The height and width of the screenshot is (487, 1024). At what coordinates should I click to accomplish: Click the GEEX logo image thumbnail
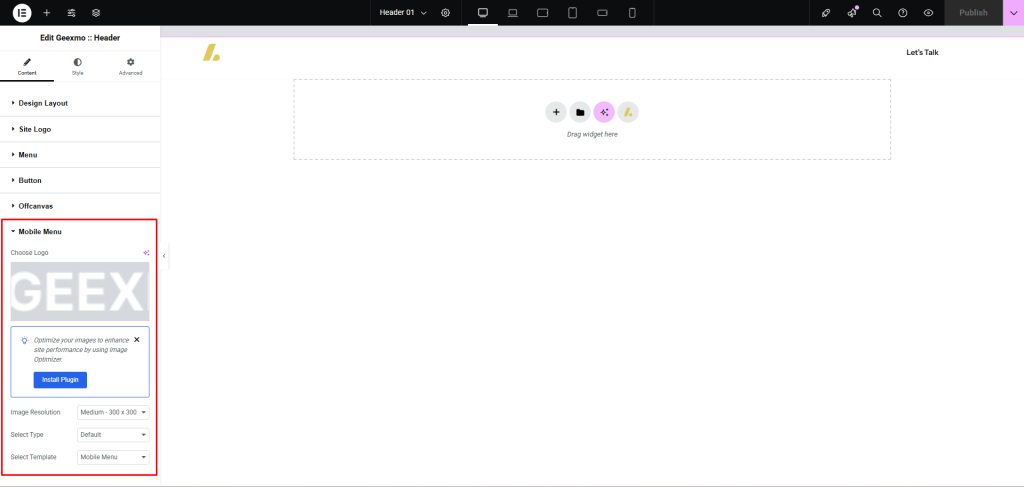click(x=80, y=292)
